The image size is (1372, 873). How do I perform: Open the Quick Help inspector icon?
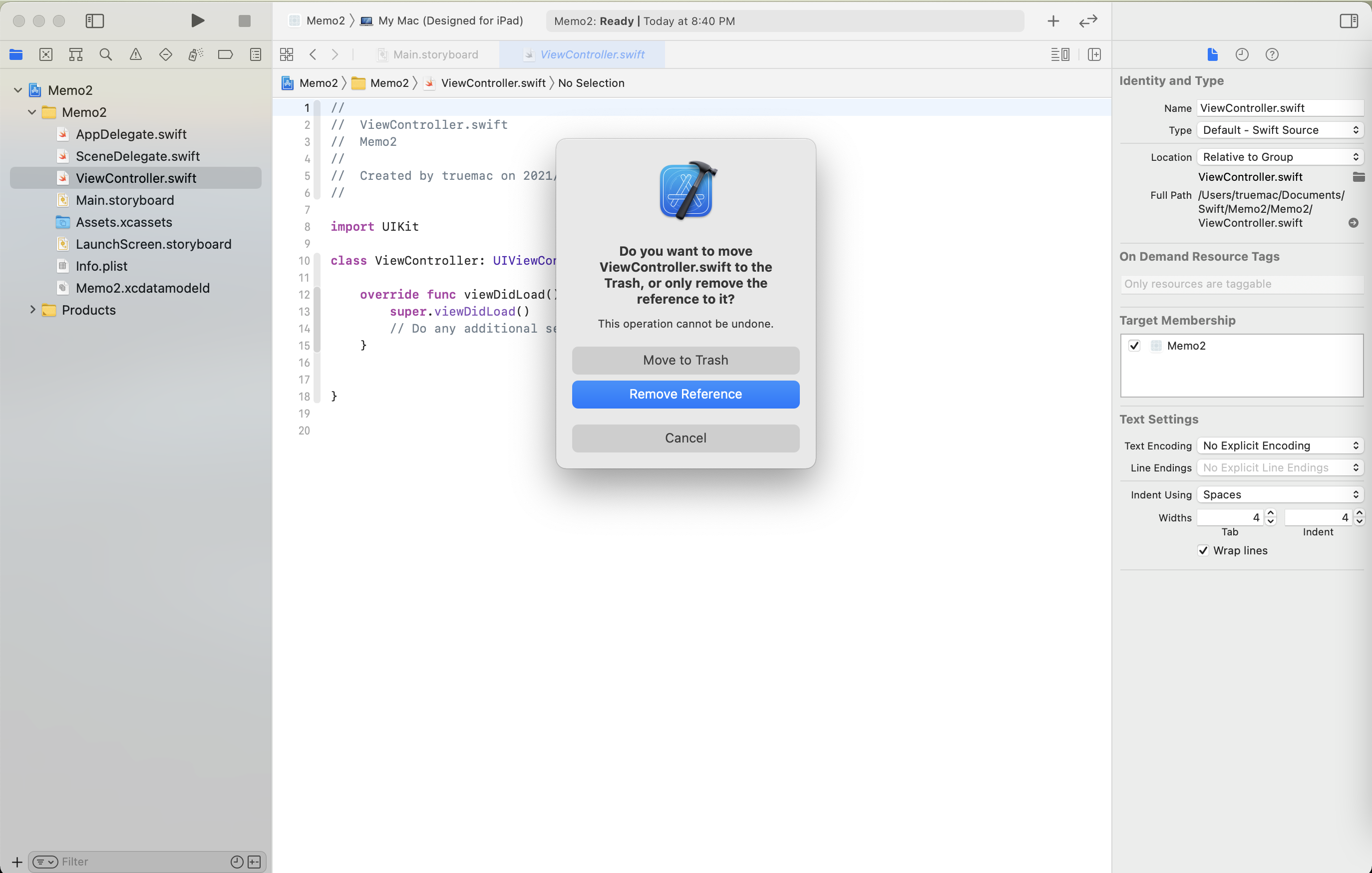pos(1272,54)
